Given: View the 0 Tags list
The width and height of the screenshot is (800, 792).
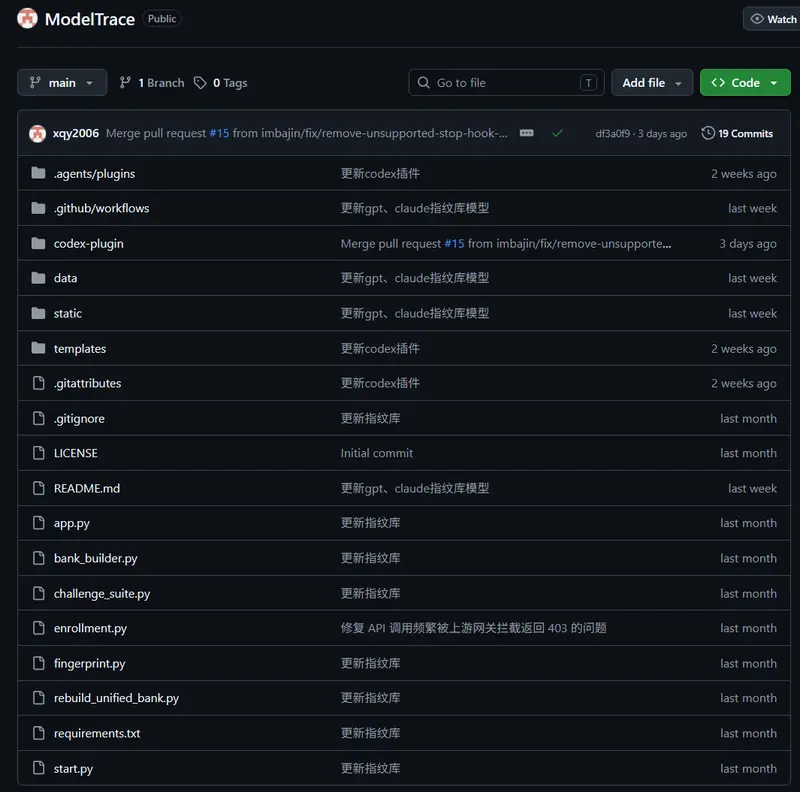Looking at the screenshot, I should pyautogui.click(x=220, y=83).
